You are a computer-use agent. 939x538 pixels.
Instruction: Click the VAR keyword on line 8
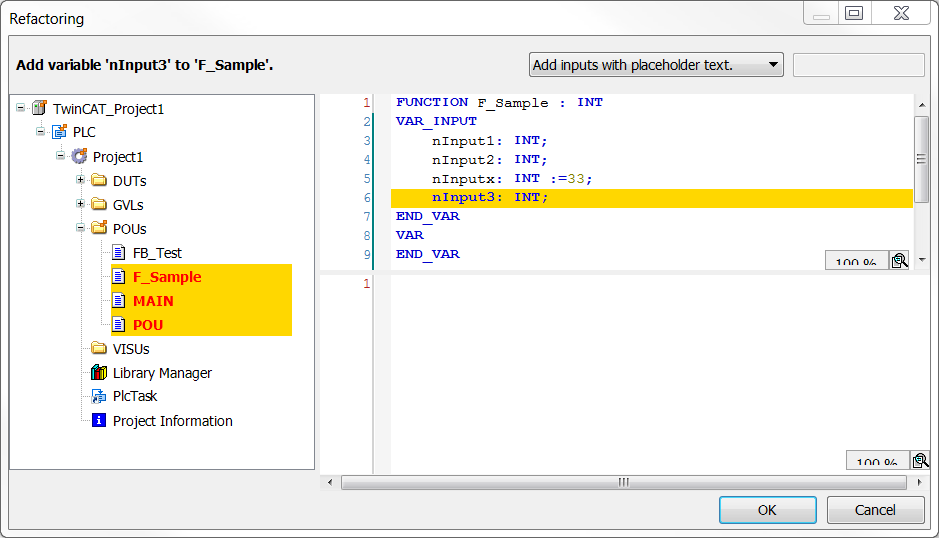point(410,235)
